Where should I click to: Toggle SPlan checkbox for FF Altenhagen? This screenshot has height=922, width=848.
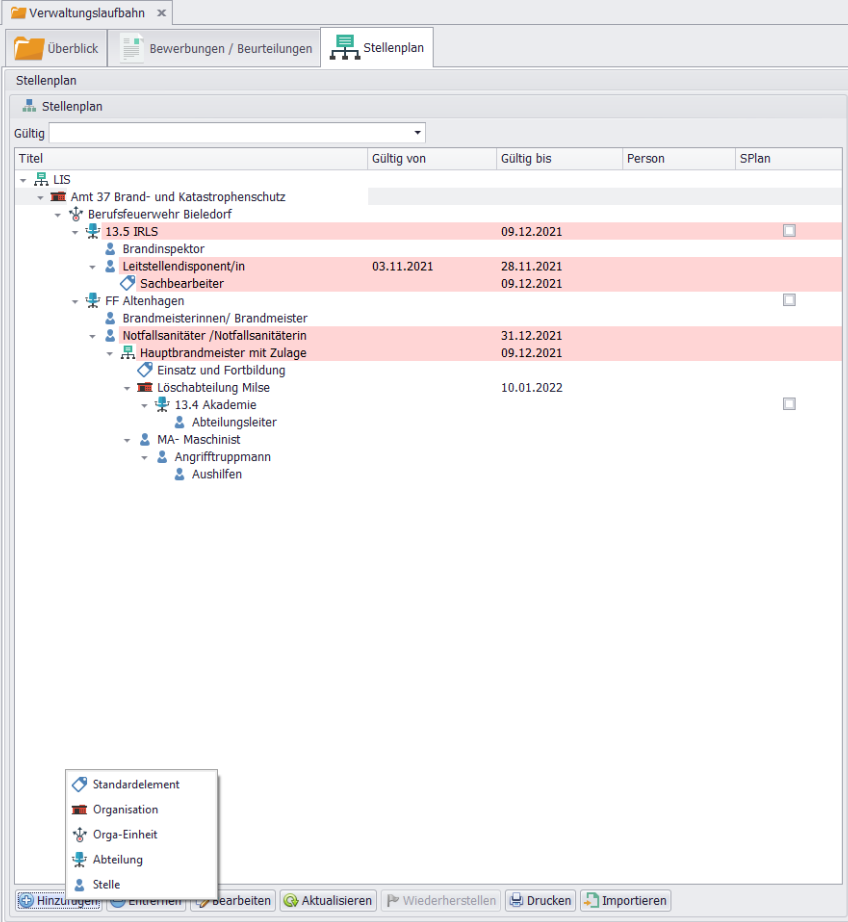click(789, 300)
